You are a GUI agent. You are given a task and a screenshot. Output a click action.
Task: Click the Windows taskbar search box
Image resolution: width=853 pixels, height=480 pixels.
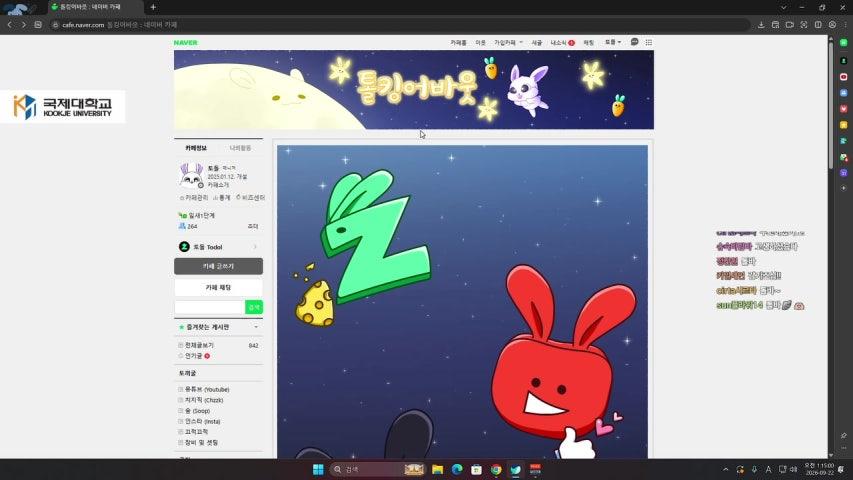click(377, 469)
